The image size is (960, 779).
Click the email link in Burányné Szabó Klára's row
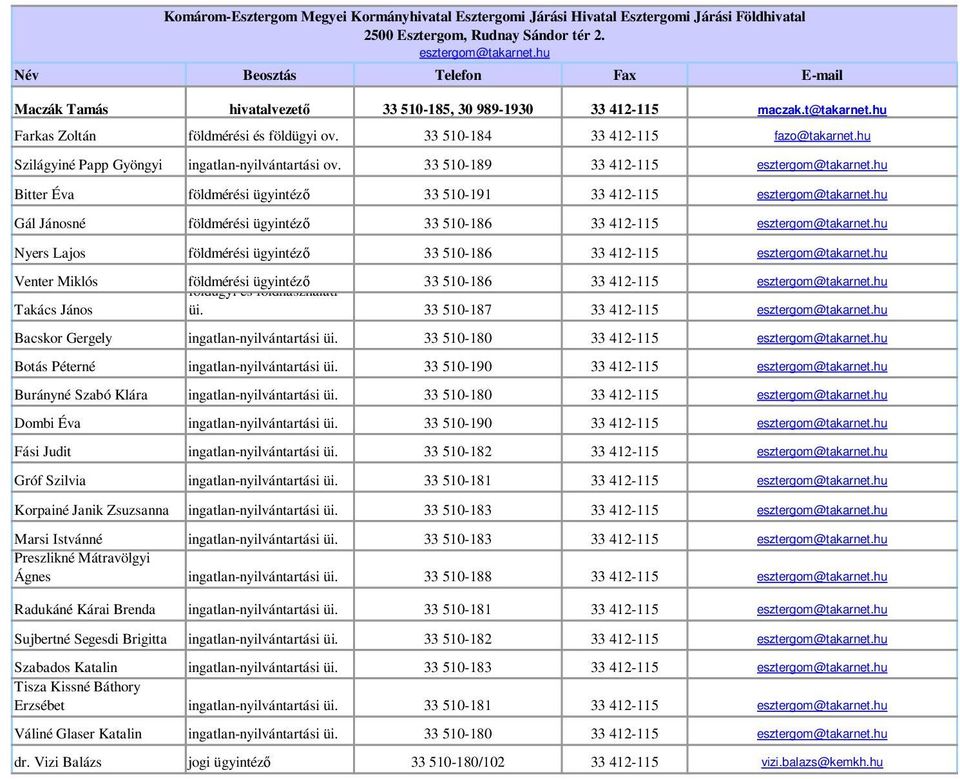point(822,394)
